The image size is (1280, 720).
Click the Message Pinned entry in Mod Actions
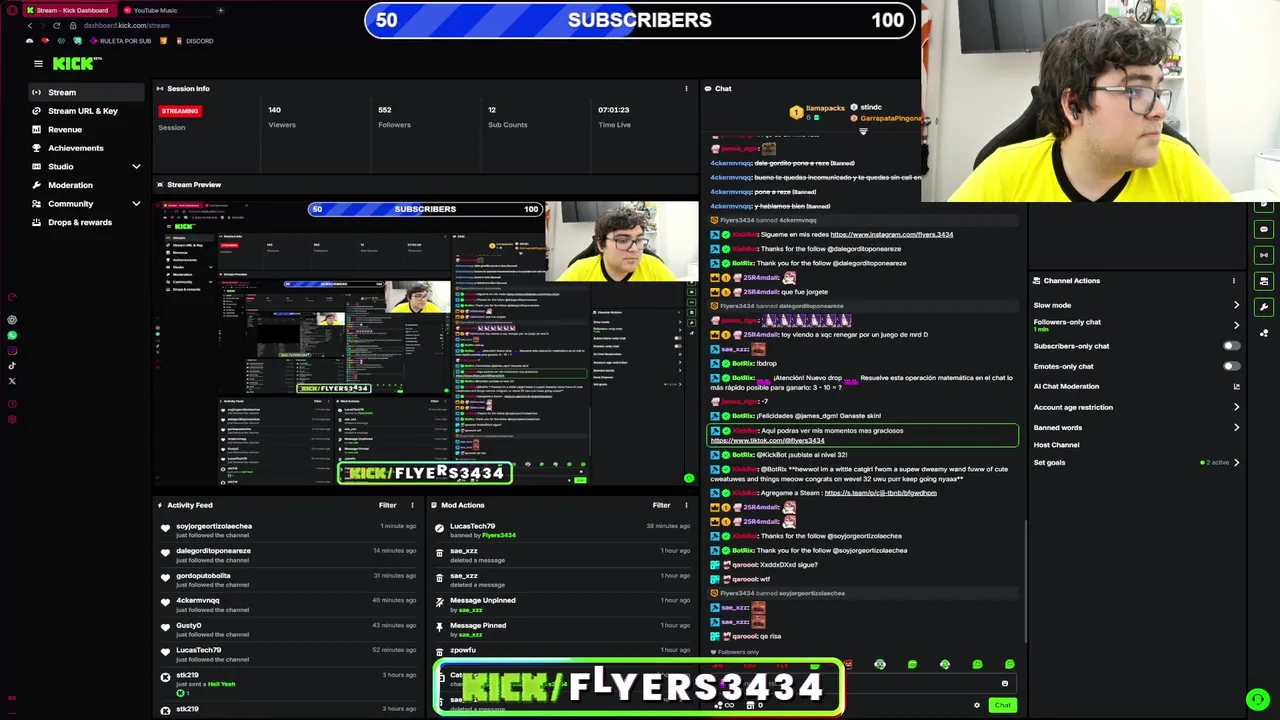point(563,630)
